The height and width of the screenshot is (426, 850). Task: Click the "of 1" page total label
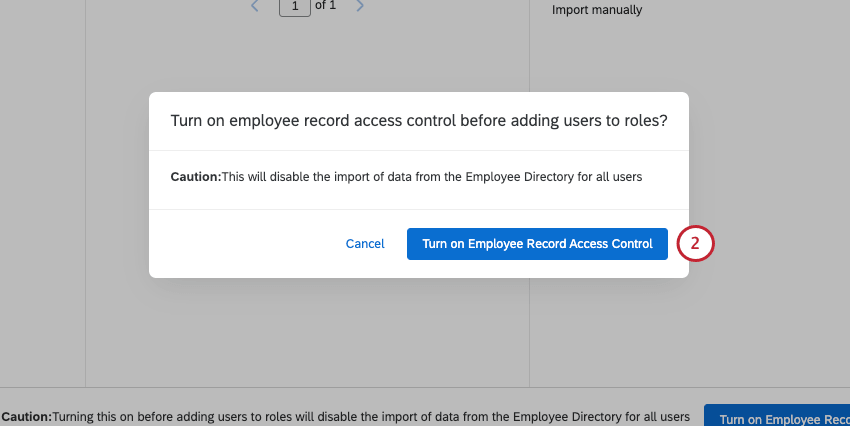pyautogui.click(x=325, y=6)
